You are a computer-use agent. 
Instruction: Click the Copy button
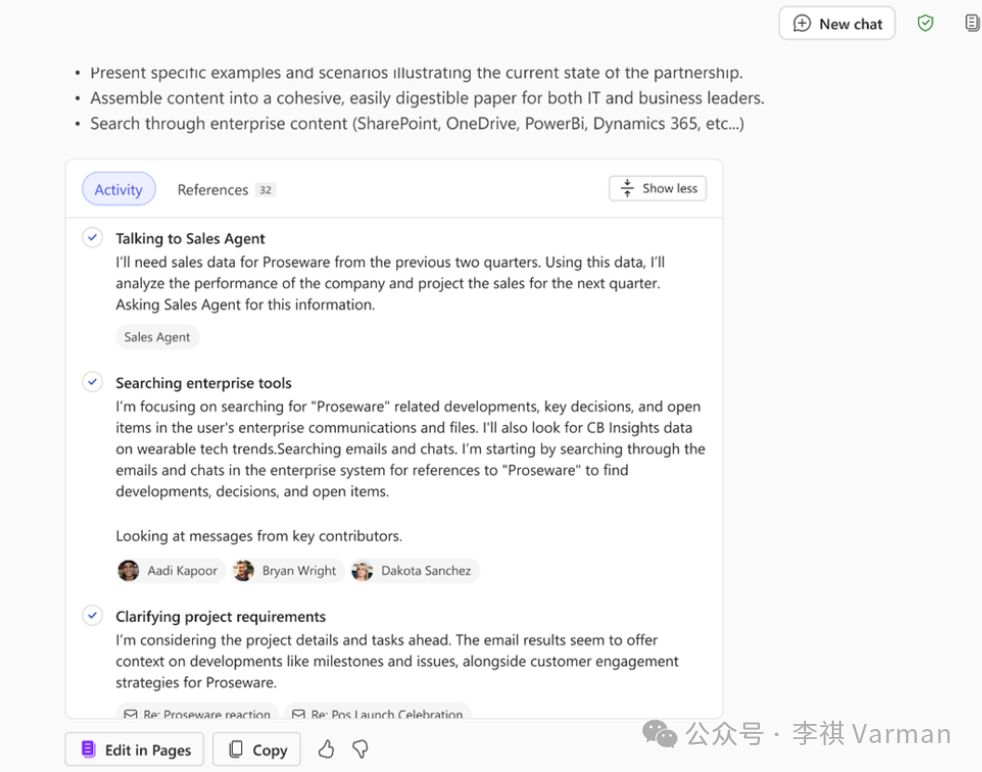click(257, 749)
